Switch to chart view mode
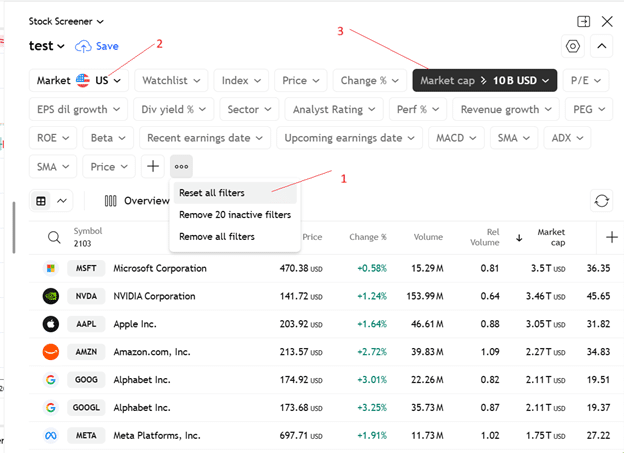This screenshot has height=453, width=624. (62, 201)
